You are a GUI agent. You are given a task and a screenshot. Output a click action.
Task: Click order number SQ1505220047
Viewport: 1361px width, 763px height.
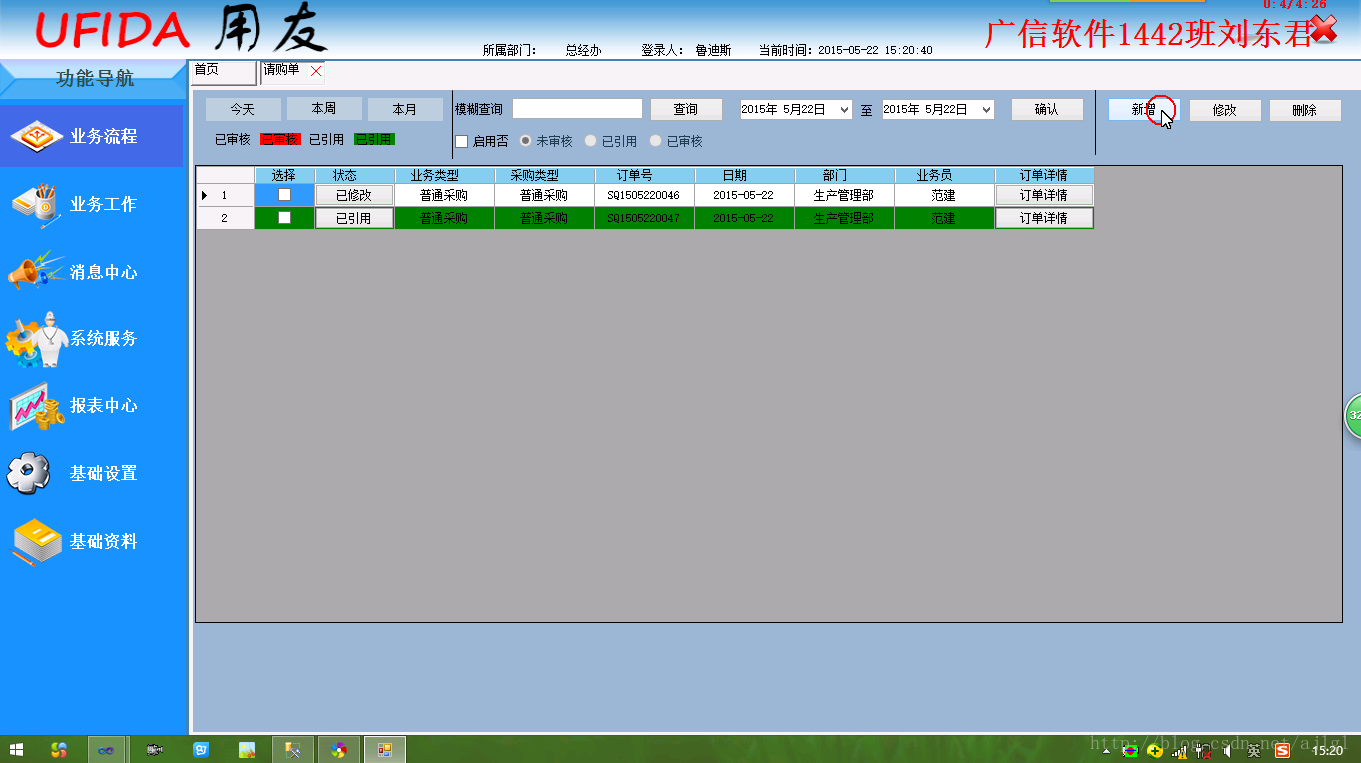644,217
